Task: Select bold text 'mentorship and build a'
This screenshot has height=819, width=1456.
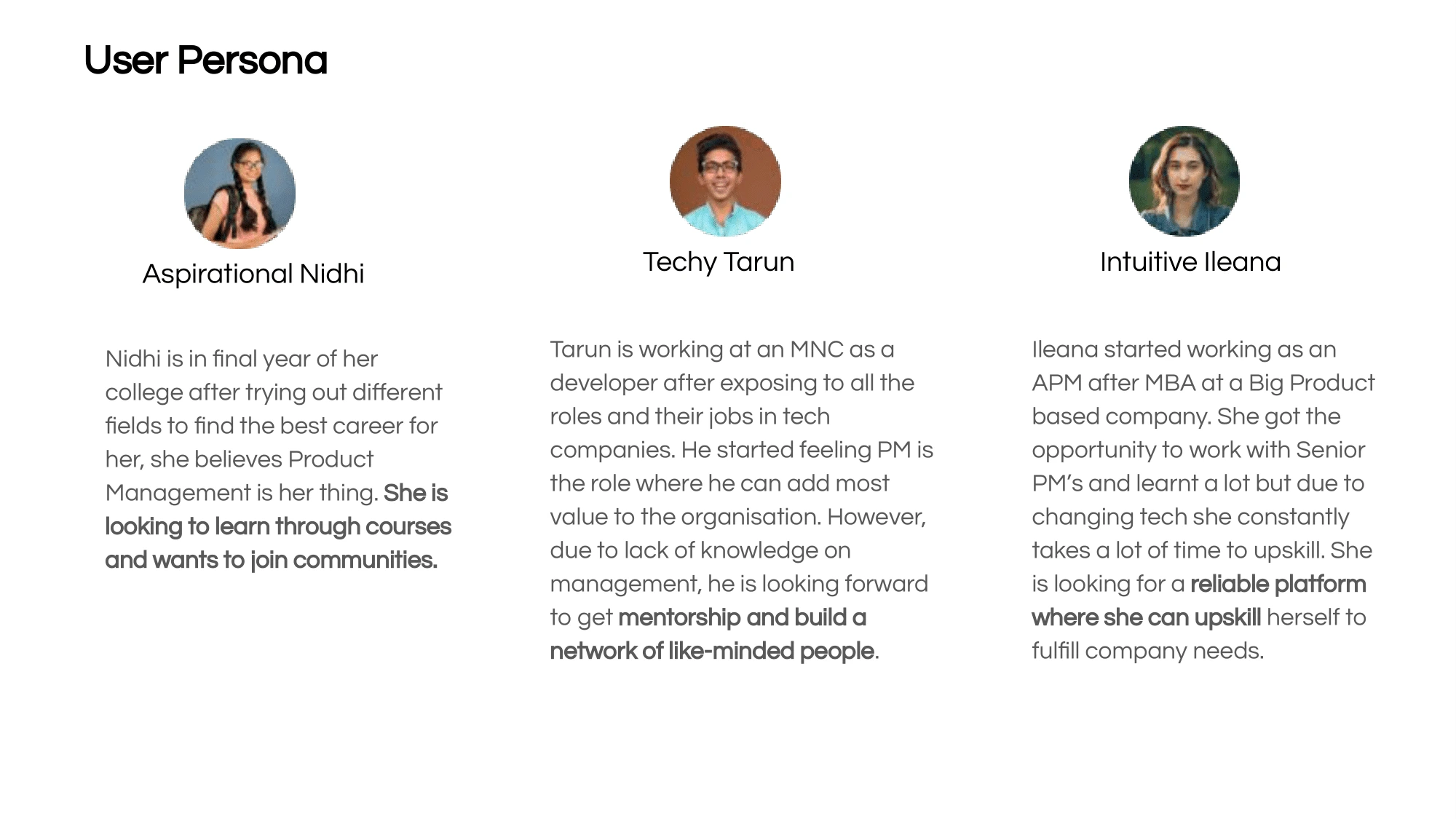Action: point(743,617)
